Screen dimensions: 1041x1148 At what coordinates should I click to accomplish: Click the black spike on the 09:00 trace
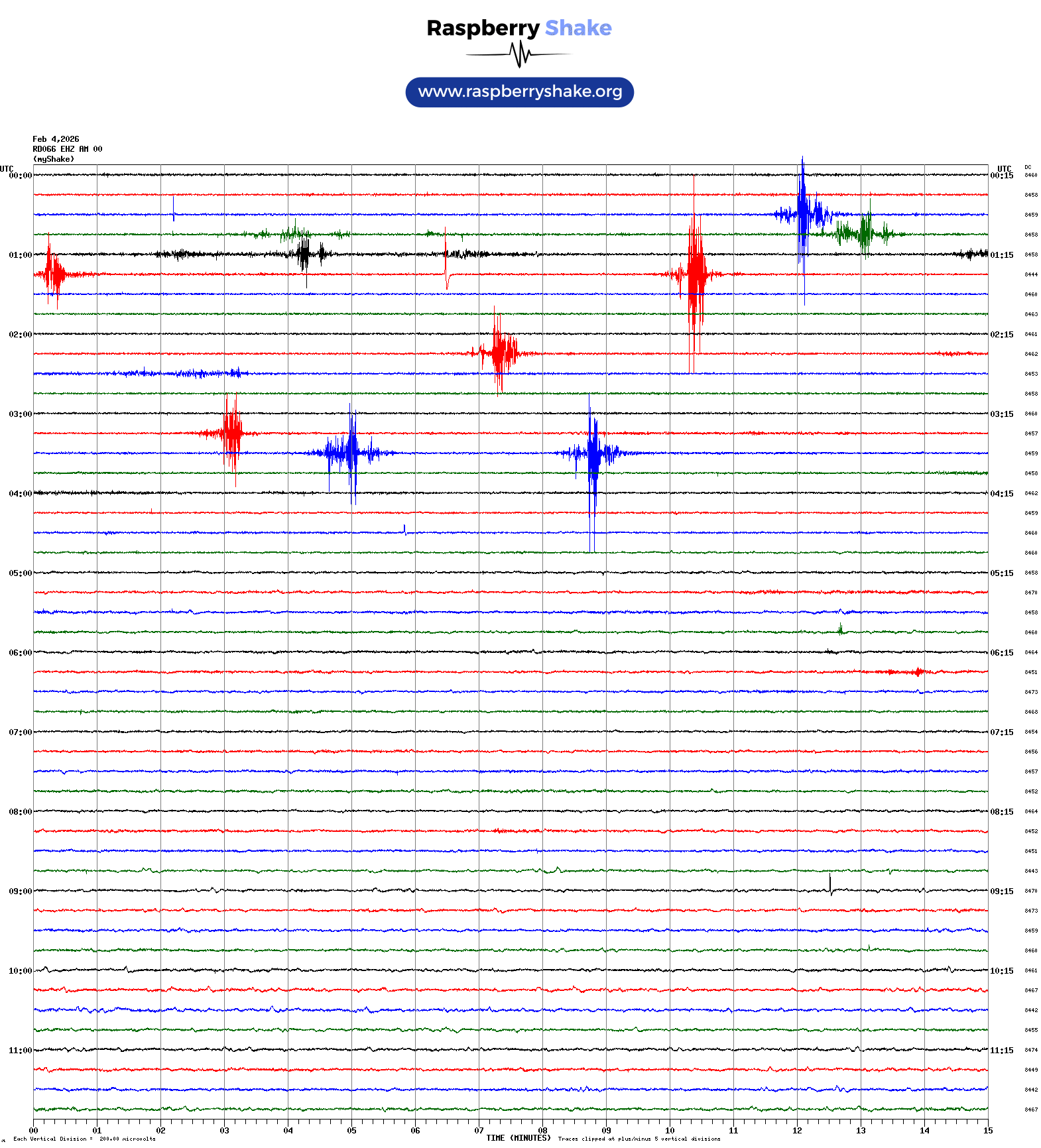coord(830,885)
